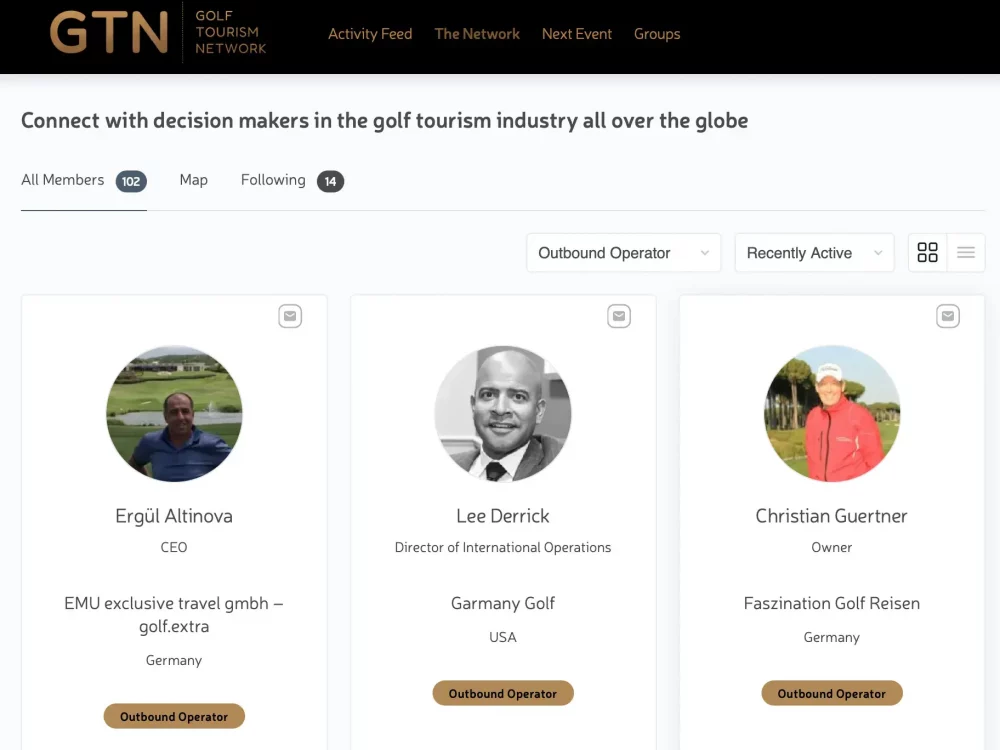Select the All Members tab

(x=63, y=180)
